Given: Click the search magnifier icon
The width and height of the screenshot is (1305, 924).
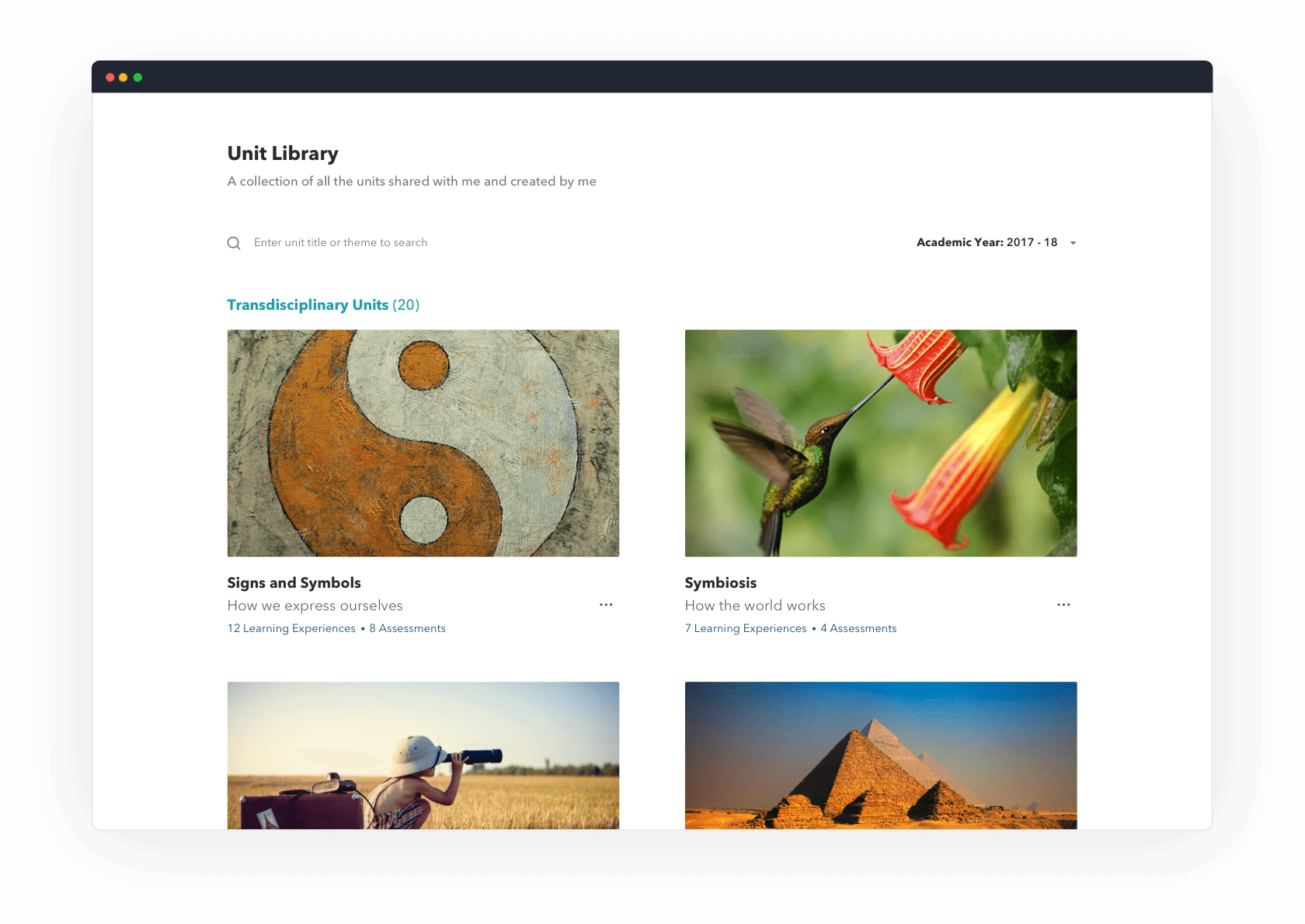Looking at the screenshot, I should click(x=234, y=243).
